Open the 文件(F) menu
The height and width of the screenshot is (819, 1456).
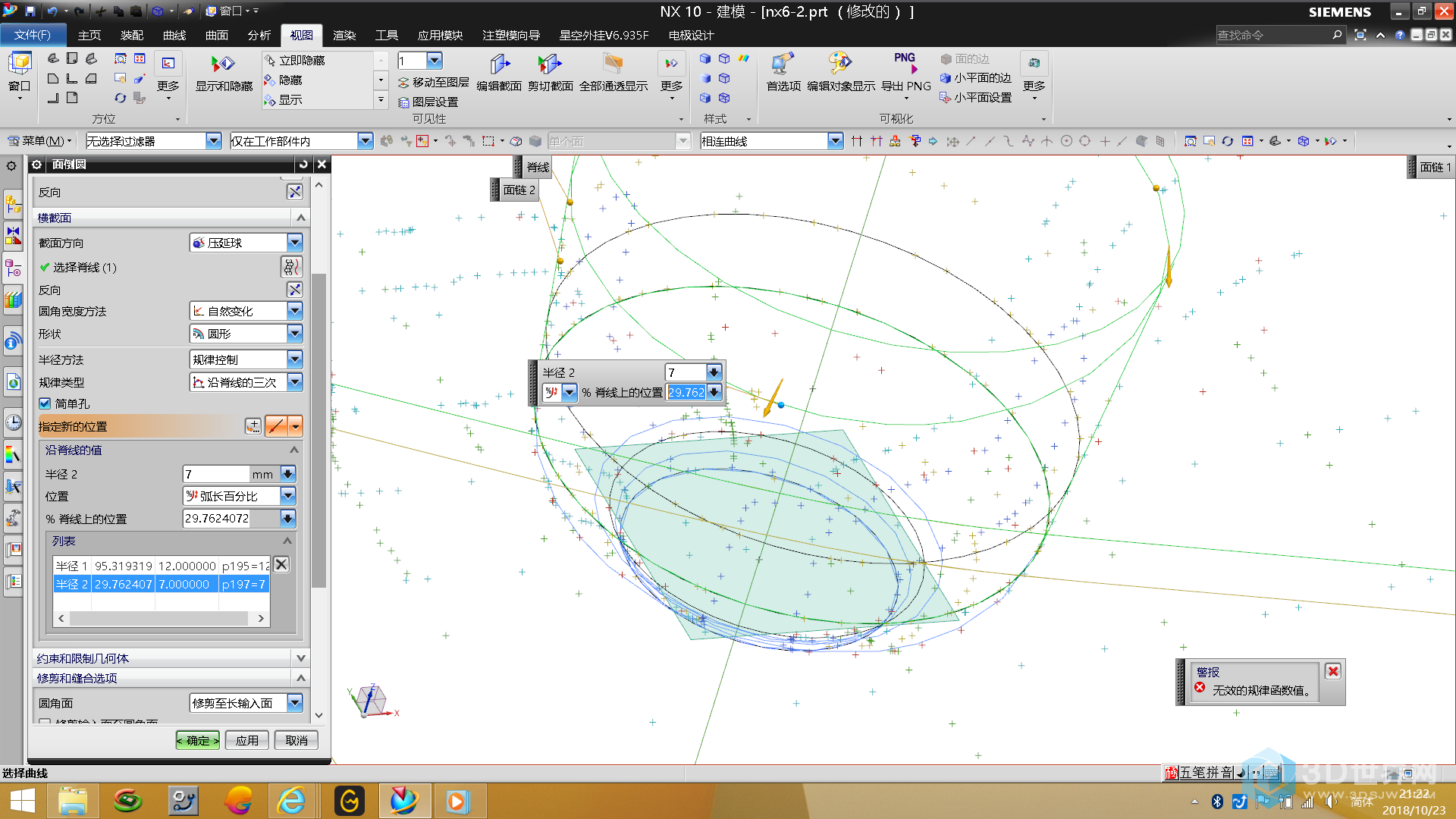(32, 35)
